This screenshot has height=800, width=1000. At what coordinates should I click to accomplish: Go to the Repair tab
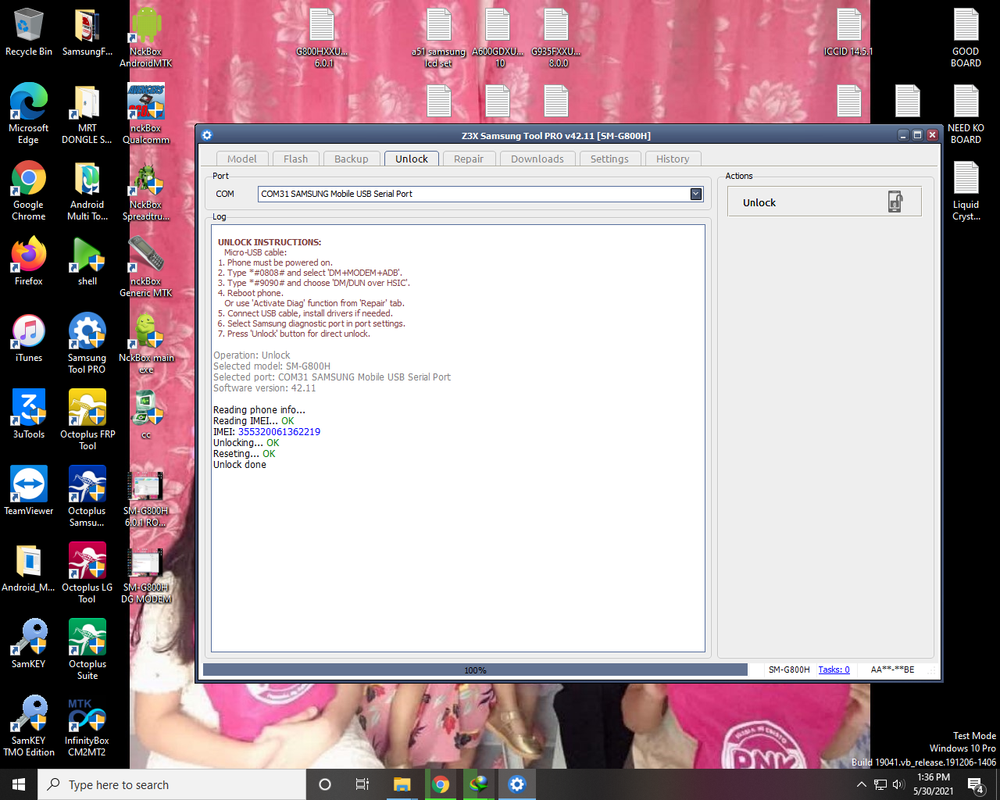[469, 159]
